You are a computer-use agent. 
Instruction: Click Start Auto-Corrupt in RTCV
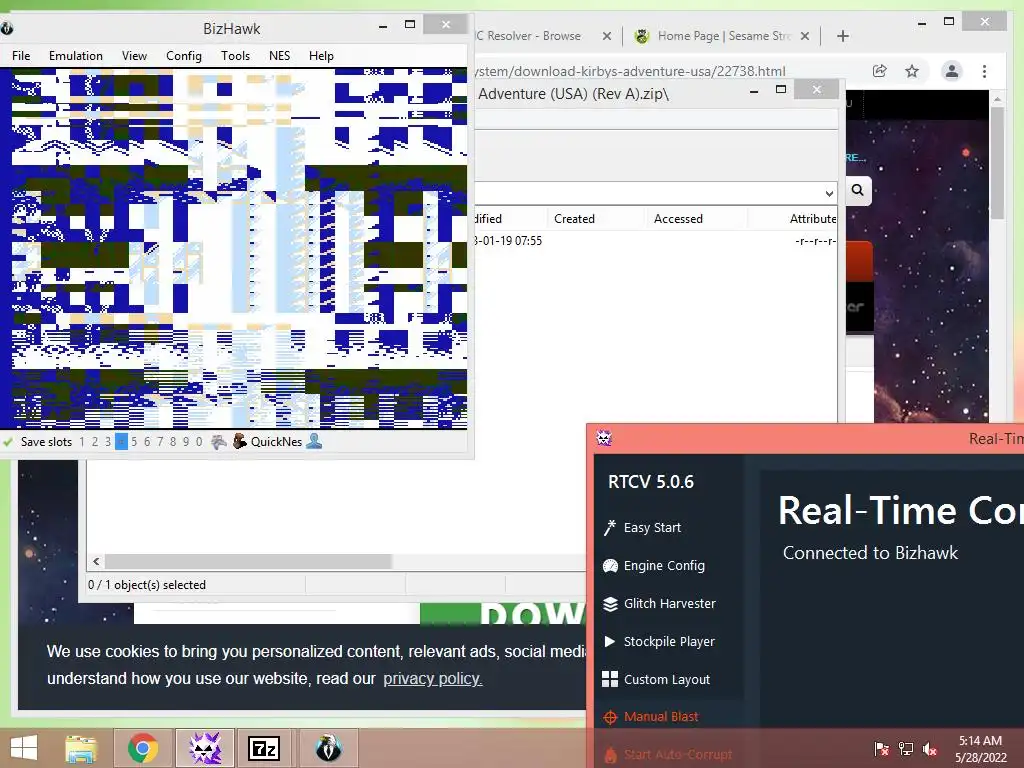pos(667,754)
